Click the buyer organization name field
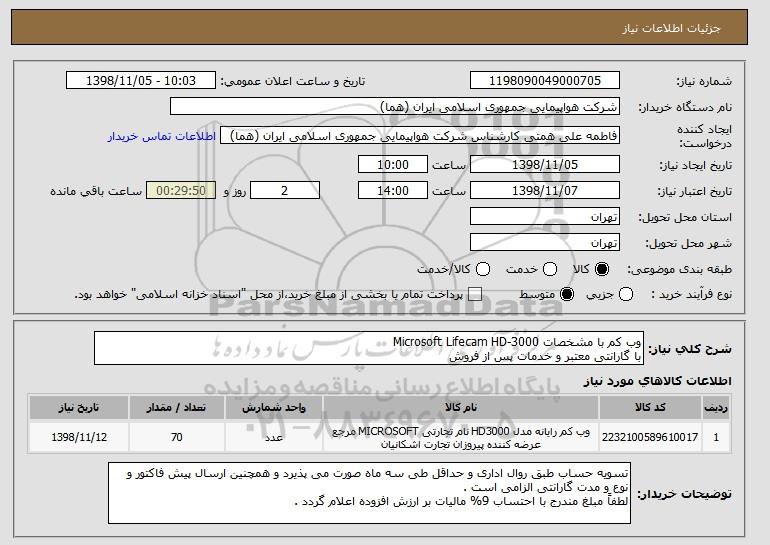This screenshot has height=545, width=770. [395, 107]
